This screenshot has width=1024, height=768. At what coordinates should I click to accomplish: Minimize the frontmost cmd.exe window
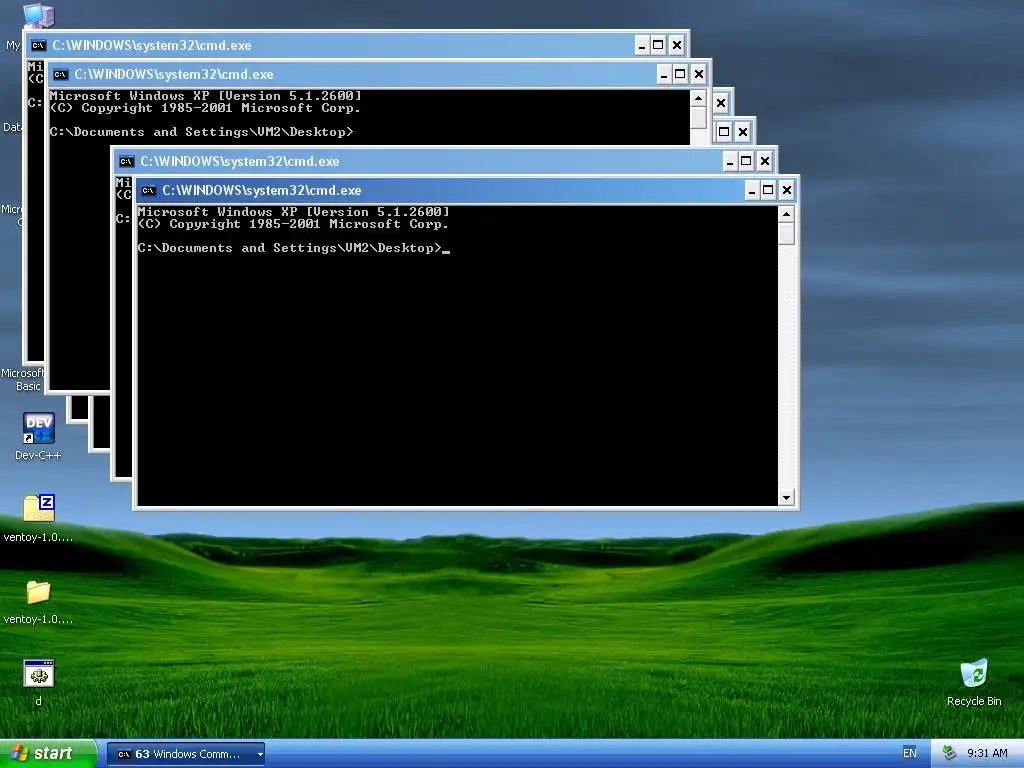(752, 190)
